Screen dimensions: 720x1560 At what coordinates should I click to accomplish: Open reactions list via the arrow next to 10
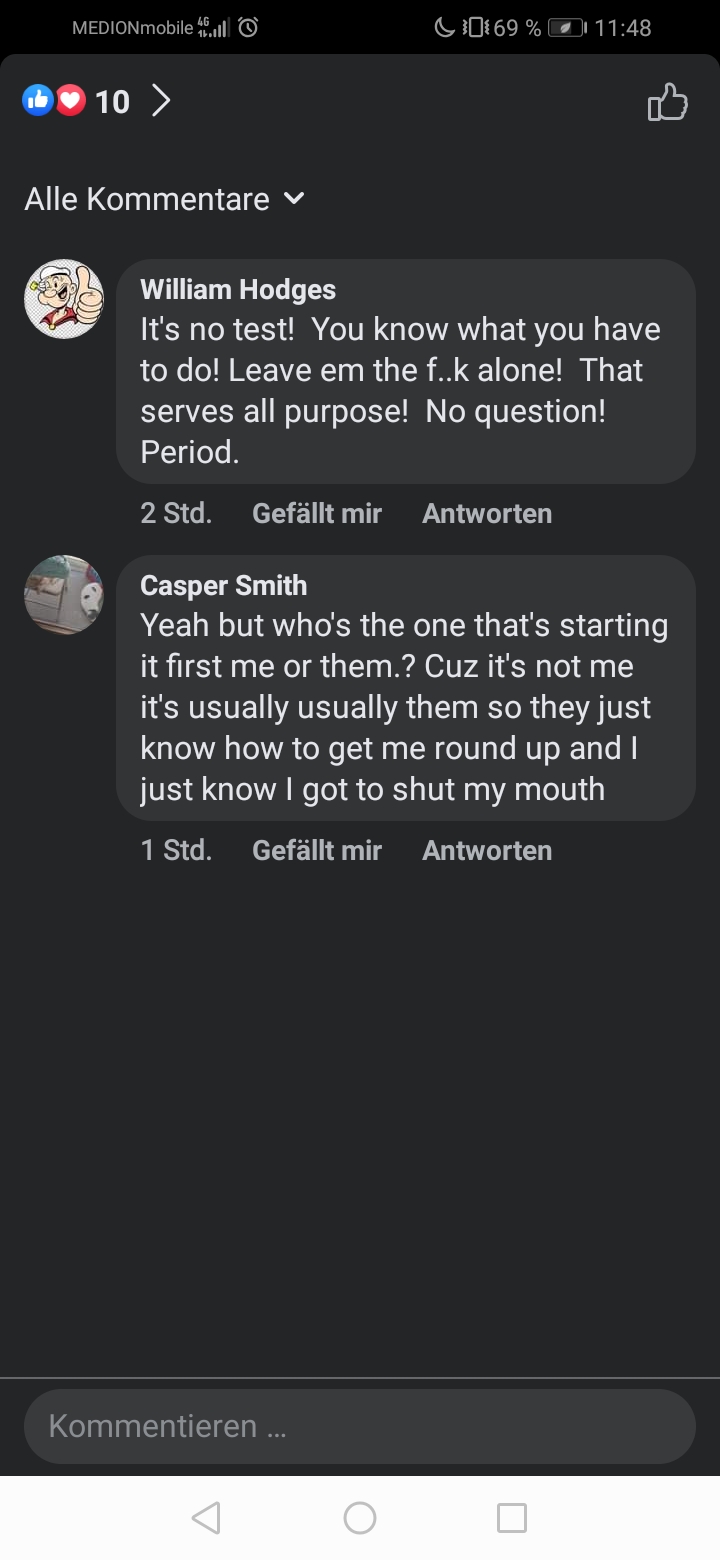[x=160, y=100]
